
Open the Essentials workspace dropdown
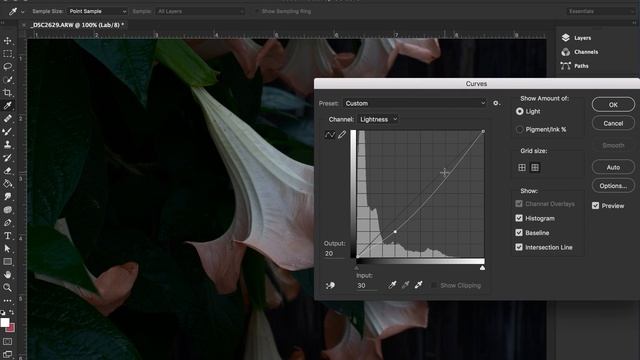(600, 11)
